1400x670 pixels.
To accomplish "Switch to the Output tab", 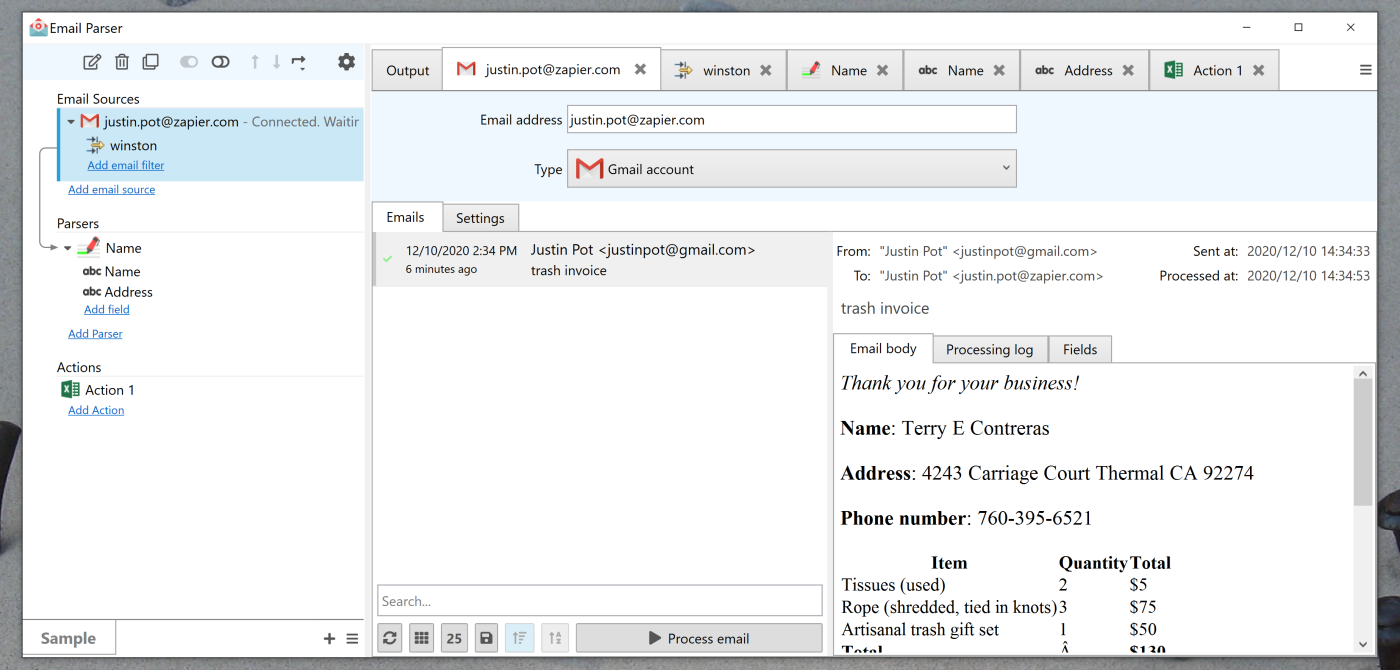I will (408, 71).
